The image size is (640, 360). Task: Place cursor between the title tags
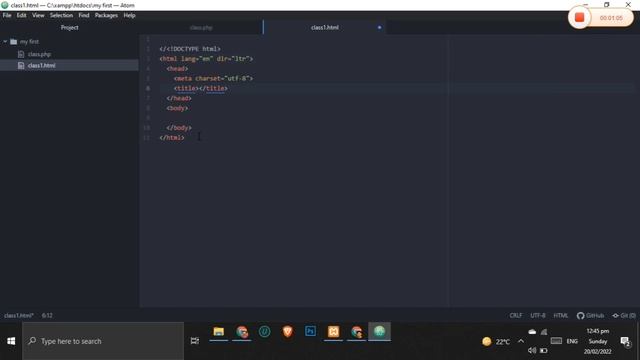198,88
